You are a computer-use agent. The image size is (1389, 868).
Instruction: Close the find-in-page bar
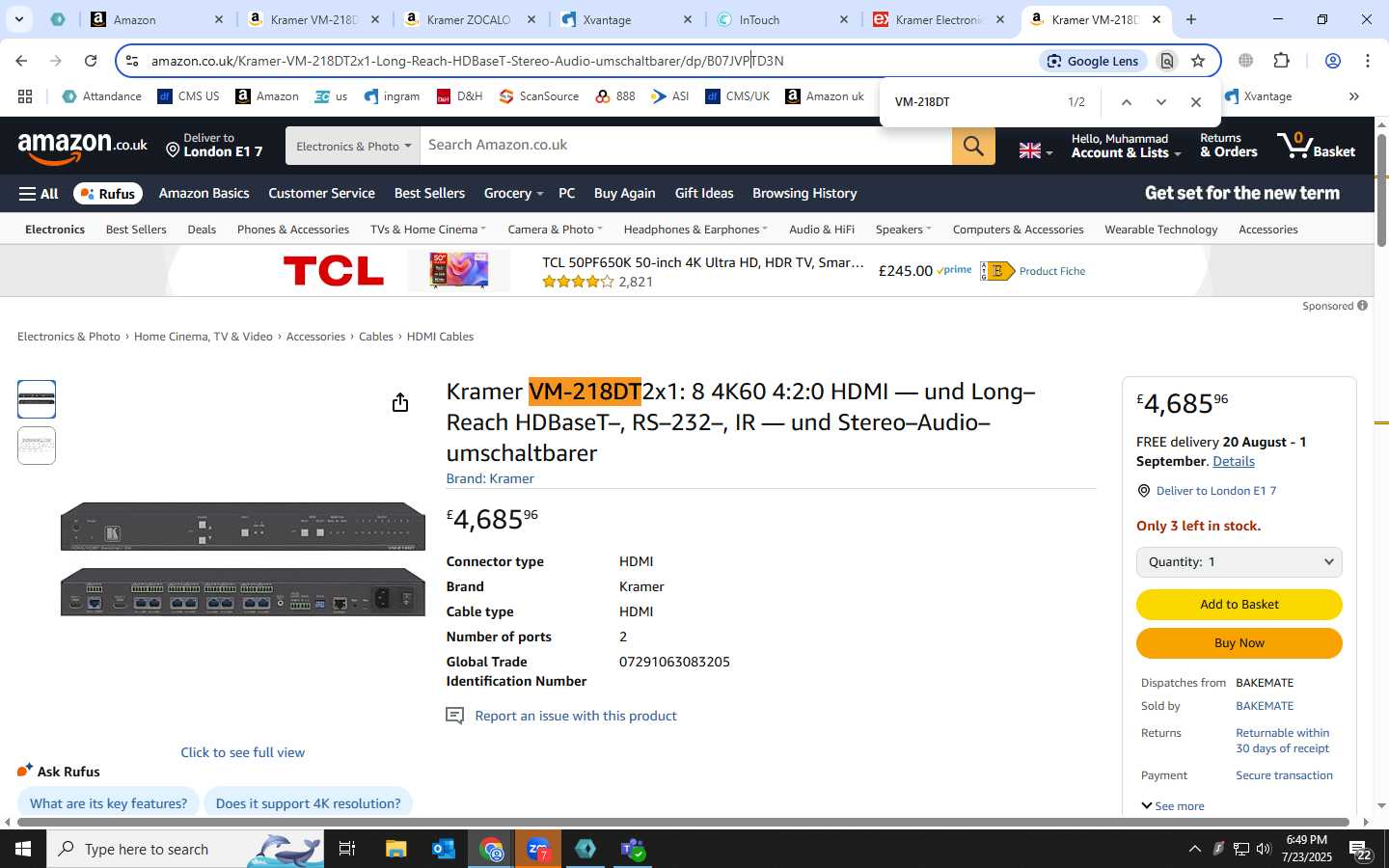[1196, 102]
